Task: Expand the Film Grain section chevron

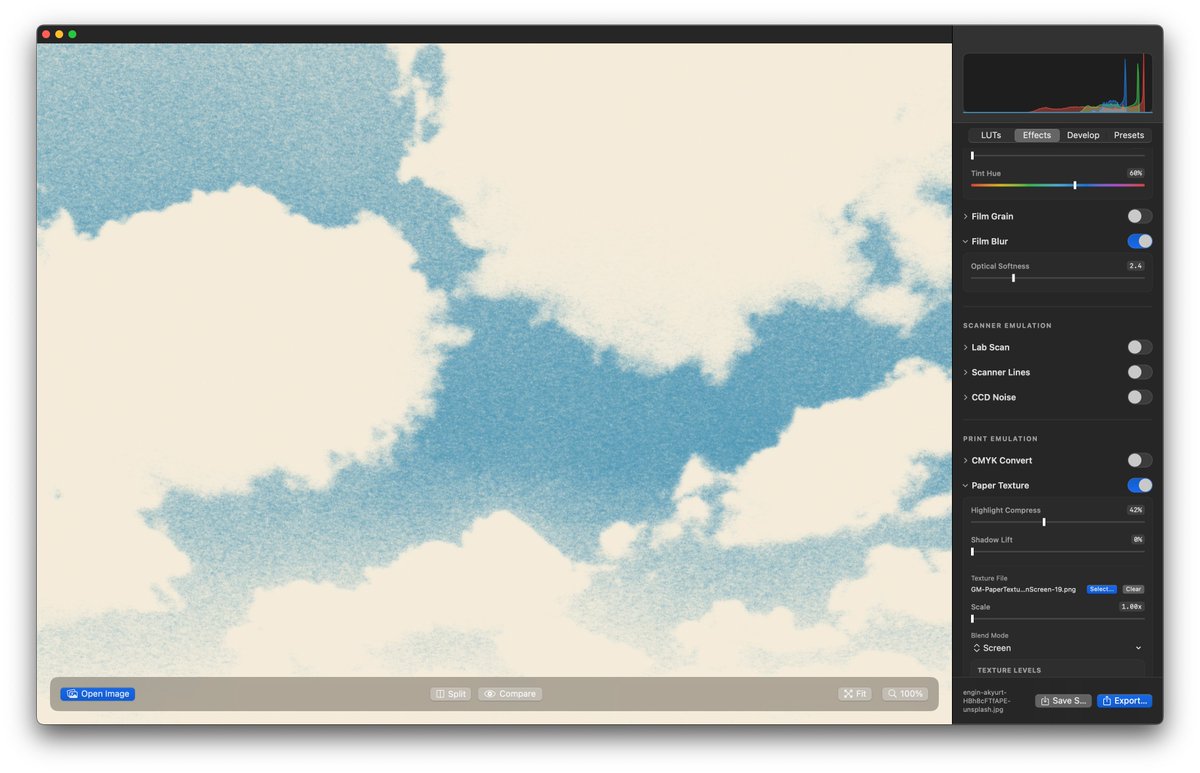Action: [x=965, y=216]
